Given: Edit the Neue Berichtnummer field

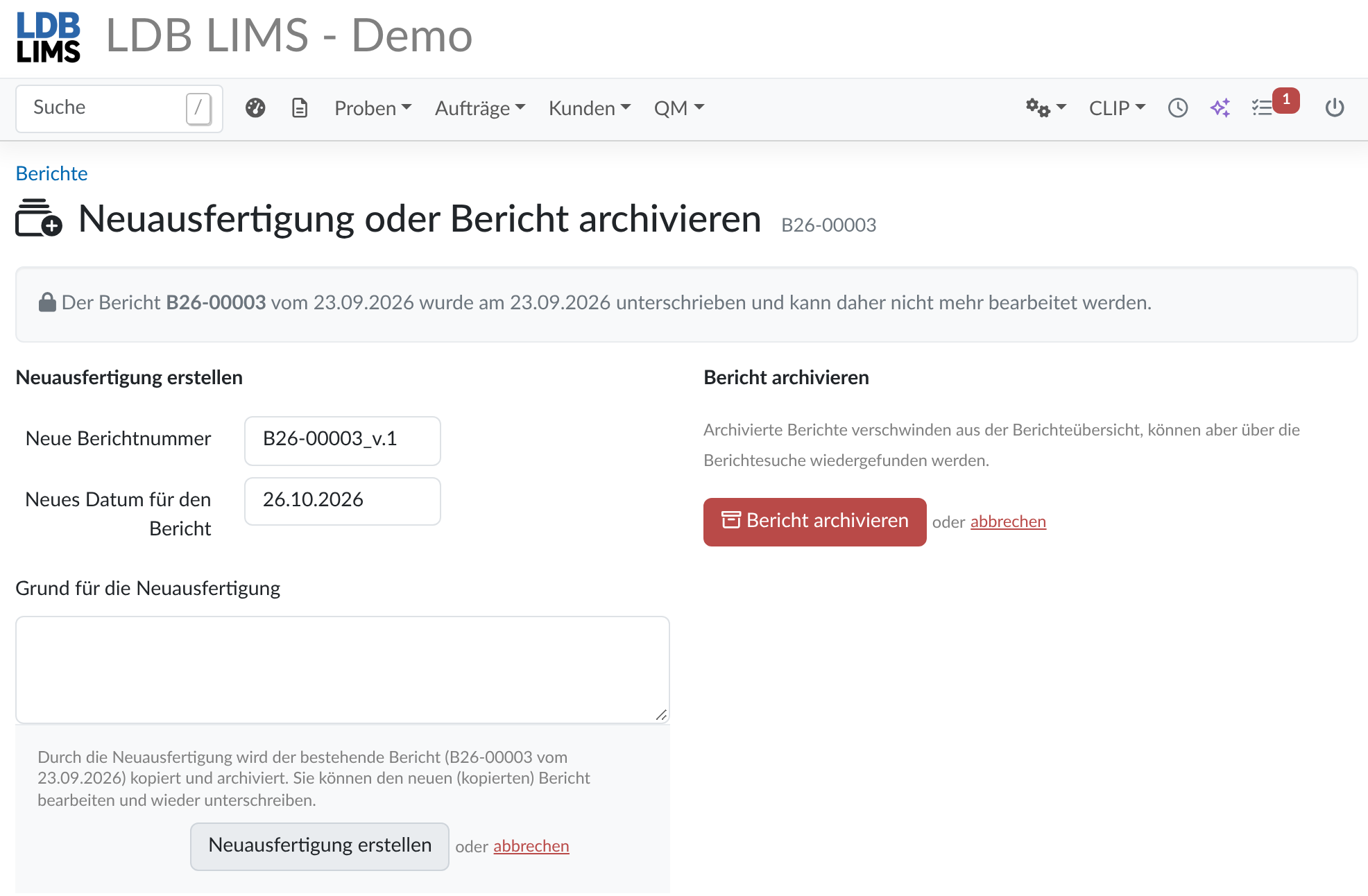Looking at the screenshot, I should 343,440.
